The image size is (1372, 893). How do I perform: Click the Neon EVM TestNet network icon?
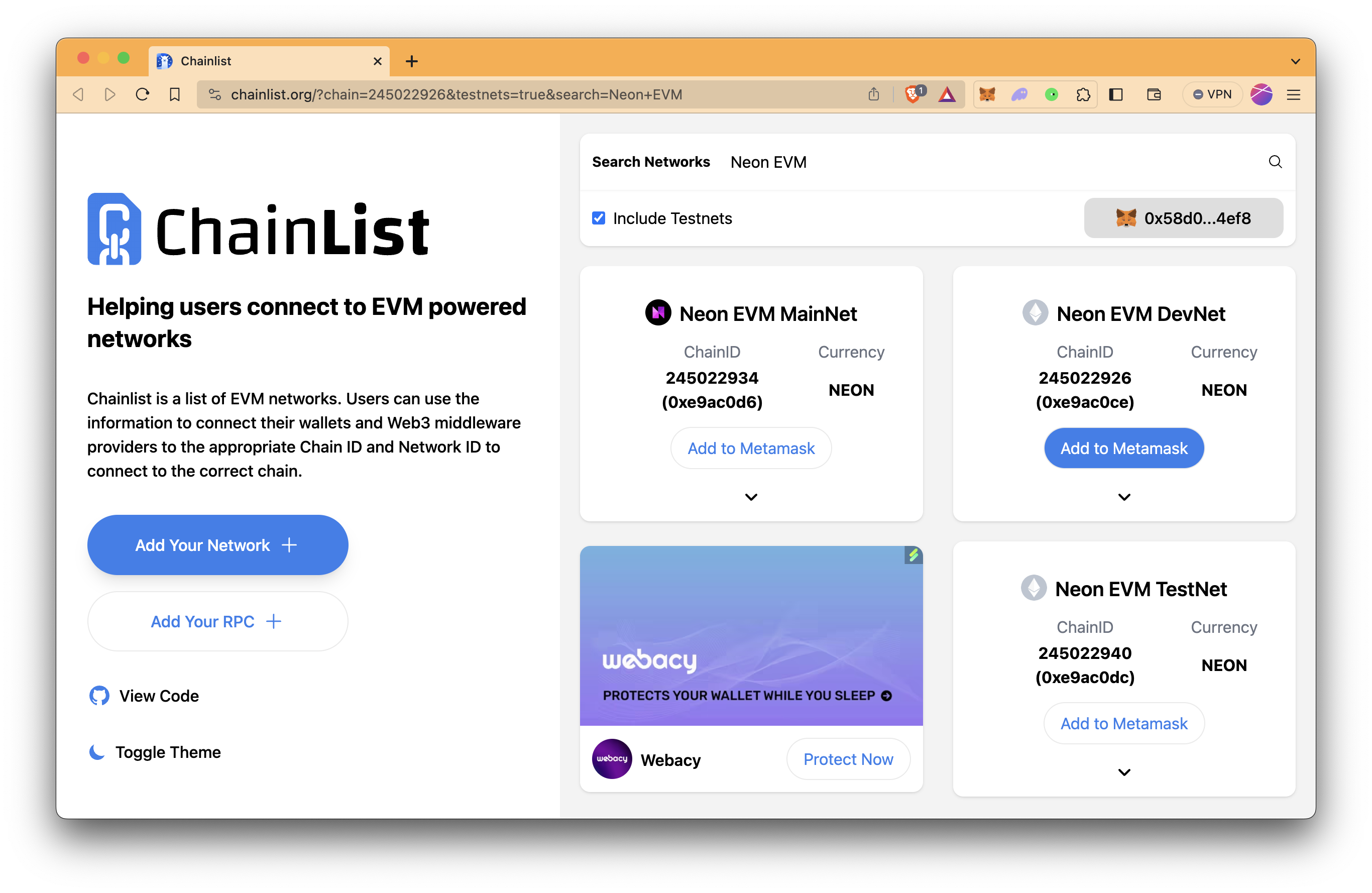1033,589
